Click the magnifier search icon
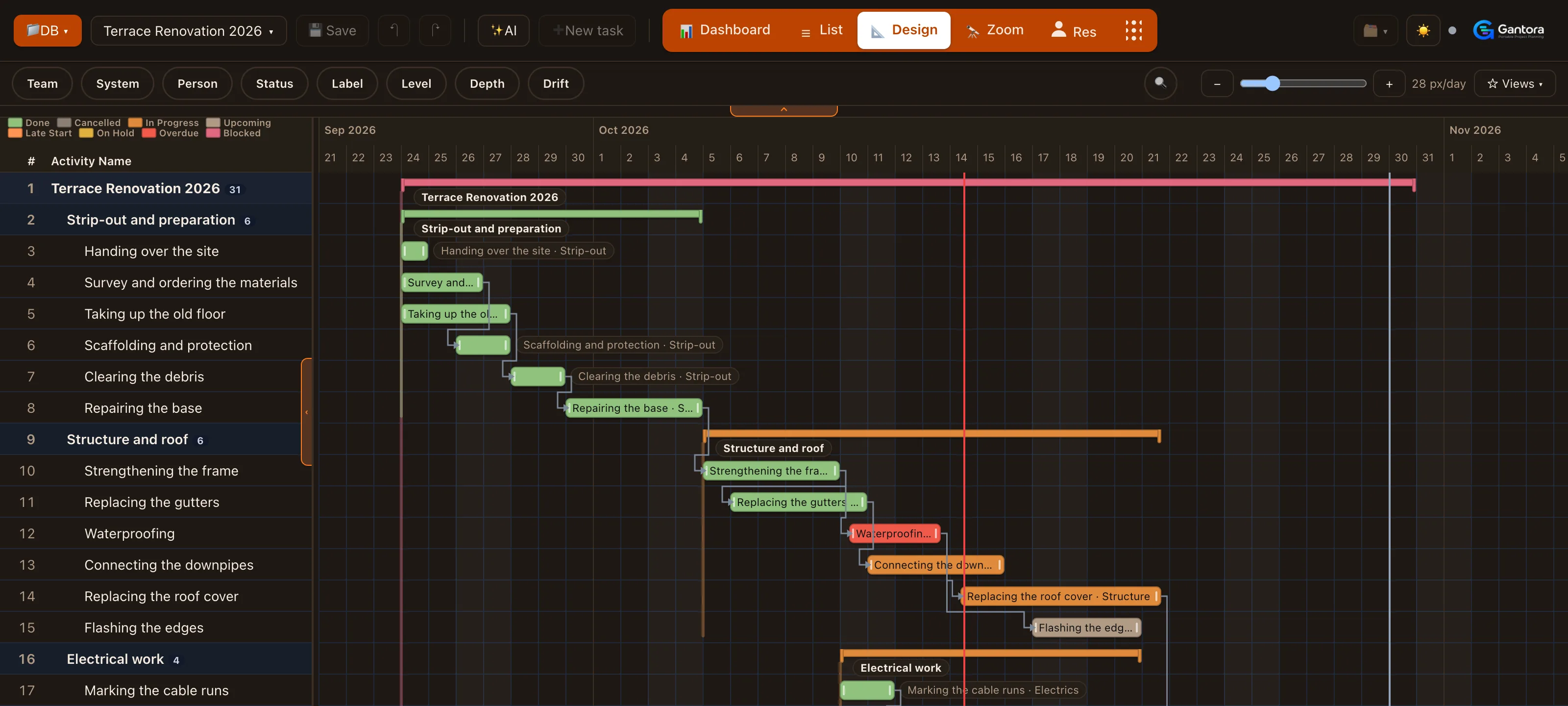Screen dimensions: 1568x706 tap(1160, 83)
